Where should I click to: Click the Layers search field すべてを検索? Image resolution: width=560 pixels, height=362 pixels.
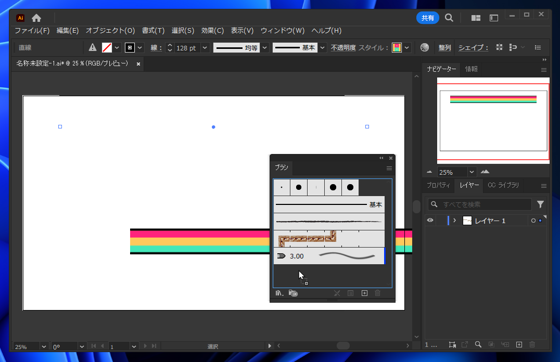(480, 205)
